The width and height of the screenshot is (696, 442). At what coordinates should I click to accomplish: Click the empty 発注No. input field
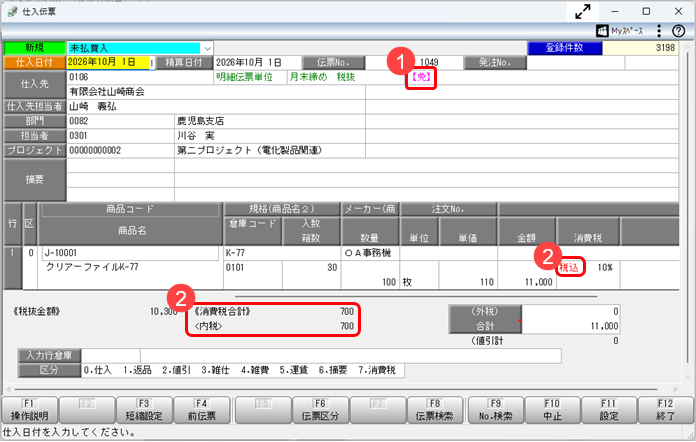pos(576,63)
